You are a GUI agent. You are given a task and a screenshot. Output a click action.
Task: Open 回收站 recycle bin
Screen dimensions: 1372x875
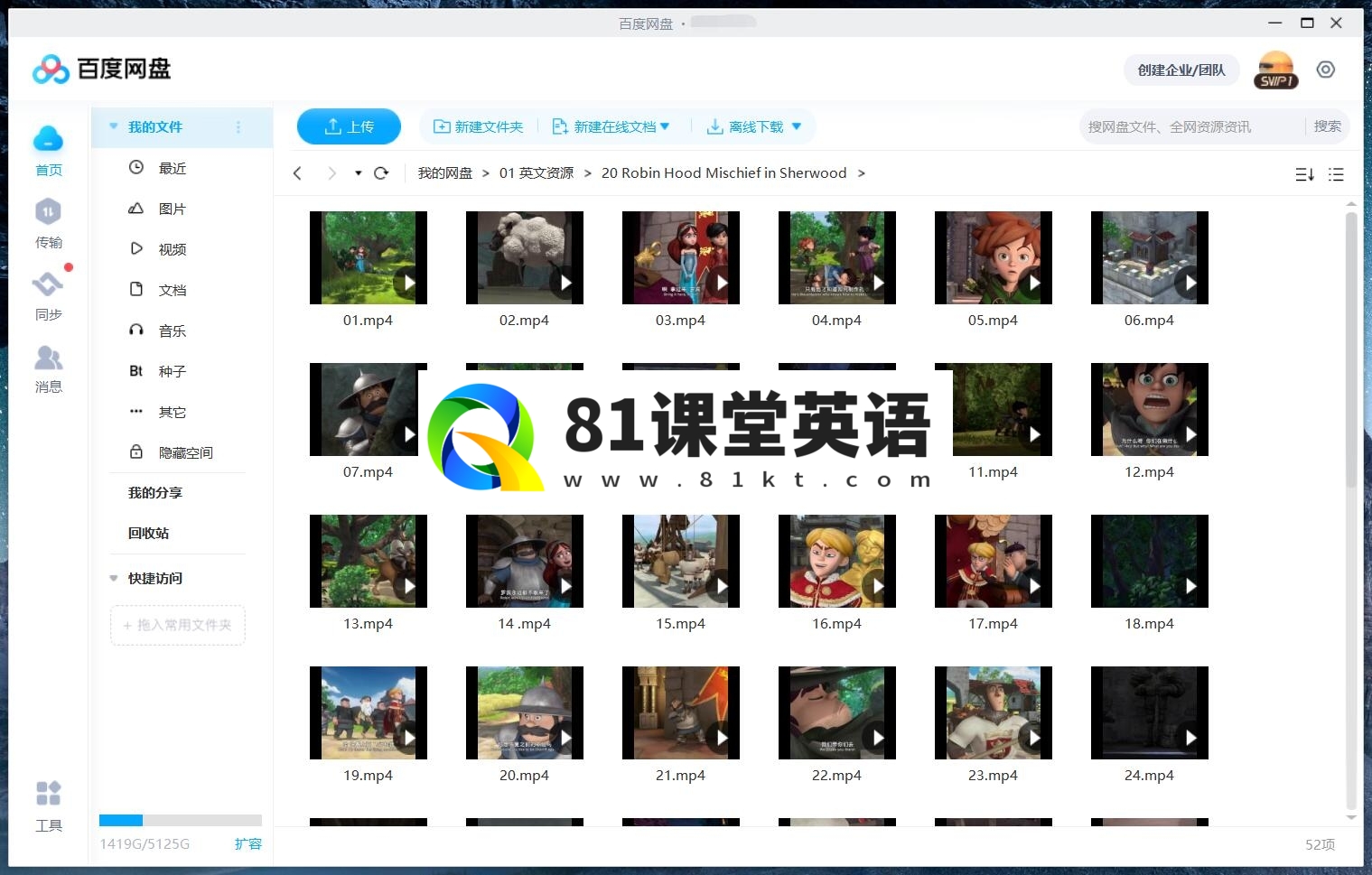tap(148, 533)
